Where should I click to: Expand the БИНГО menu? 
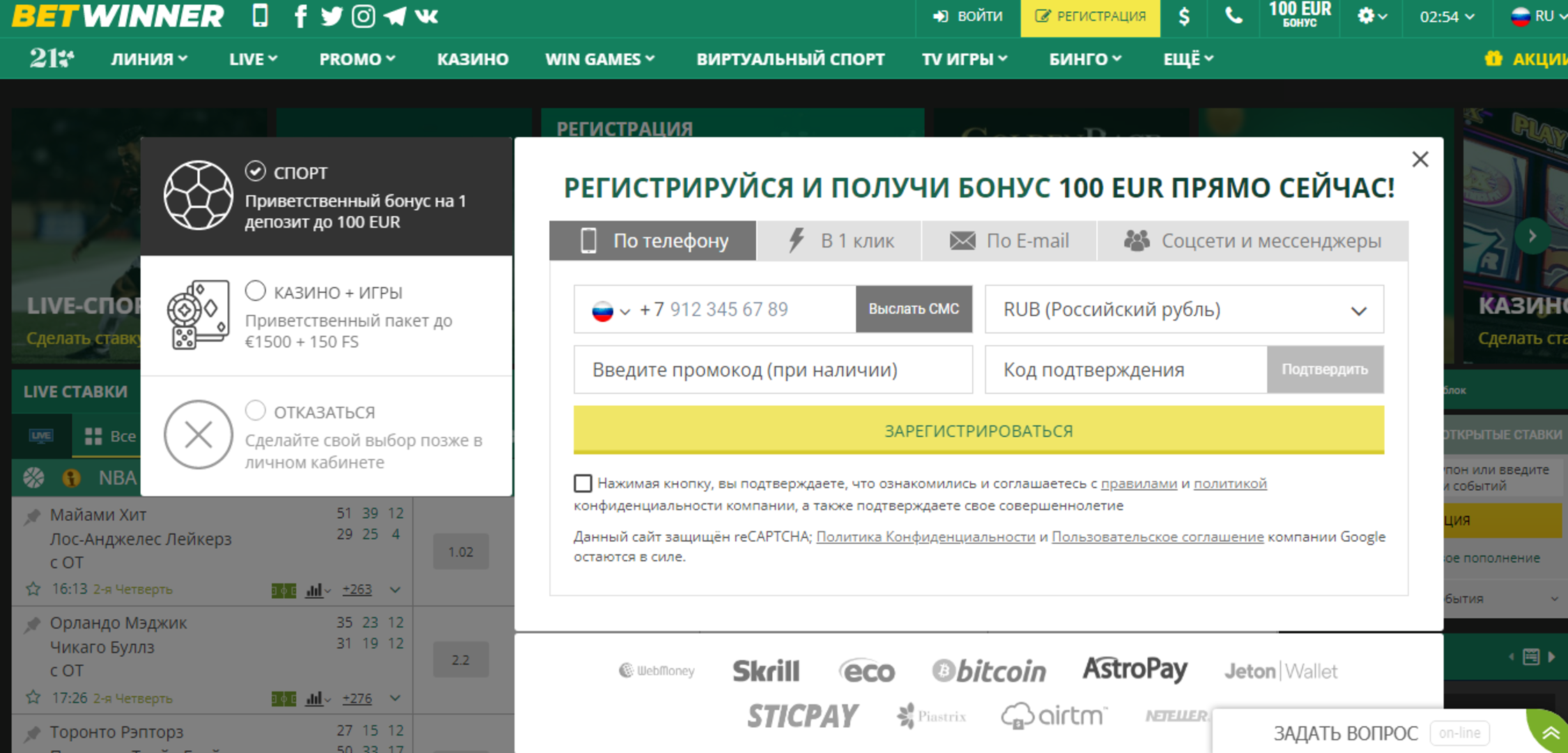coord(1085,59)
